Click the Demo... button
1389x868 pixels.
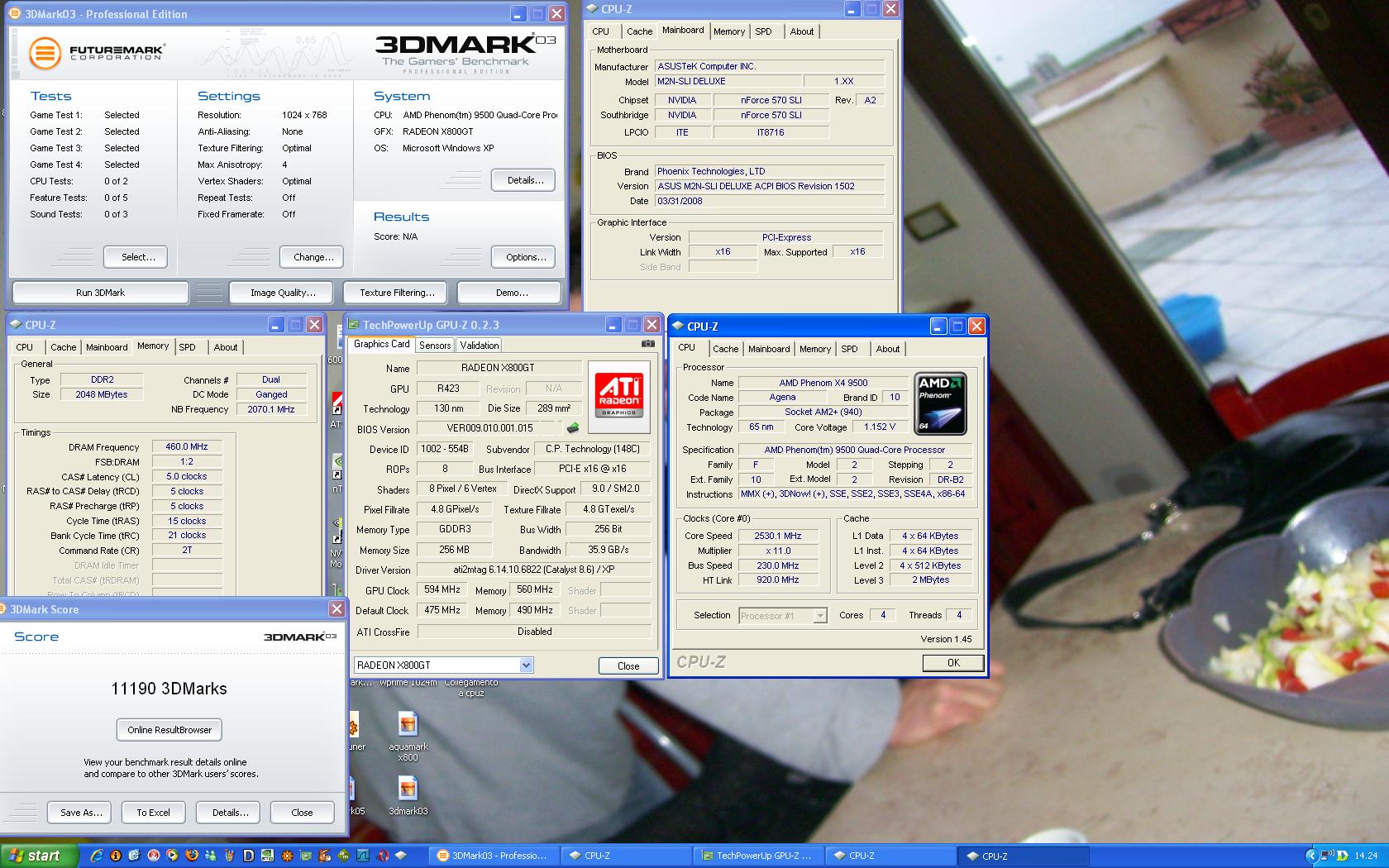click(x=509, y=293)
